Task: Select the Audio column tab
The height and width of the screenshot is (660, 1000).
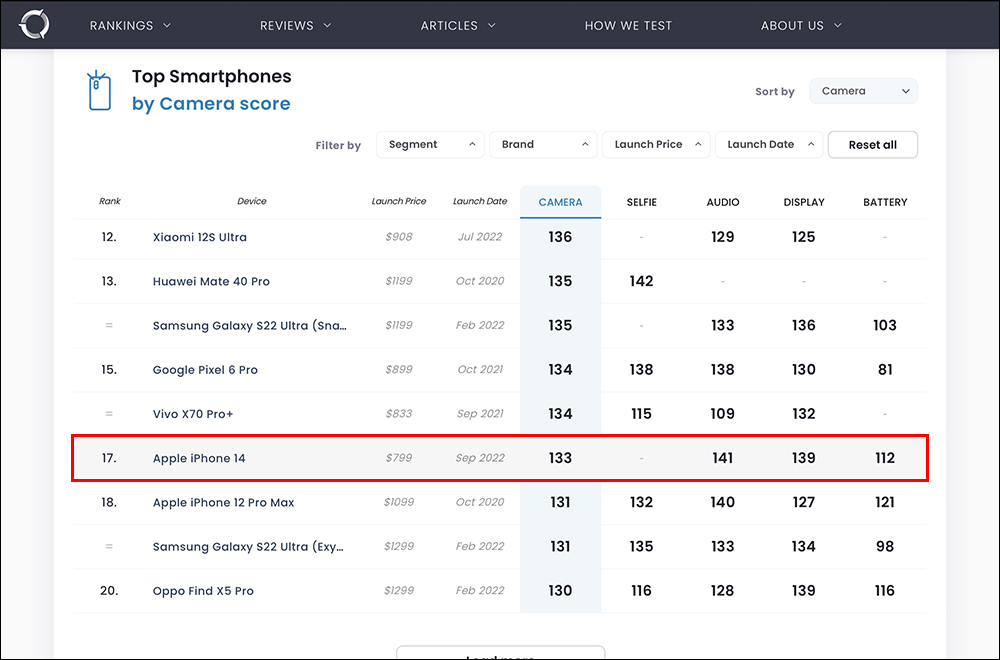Action: click(x=723, y=202)
